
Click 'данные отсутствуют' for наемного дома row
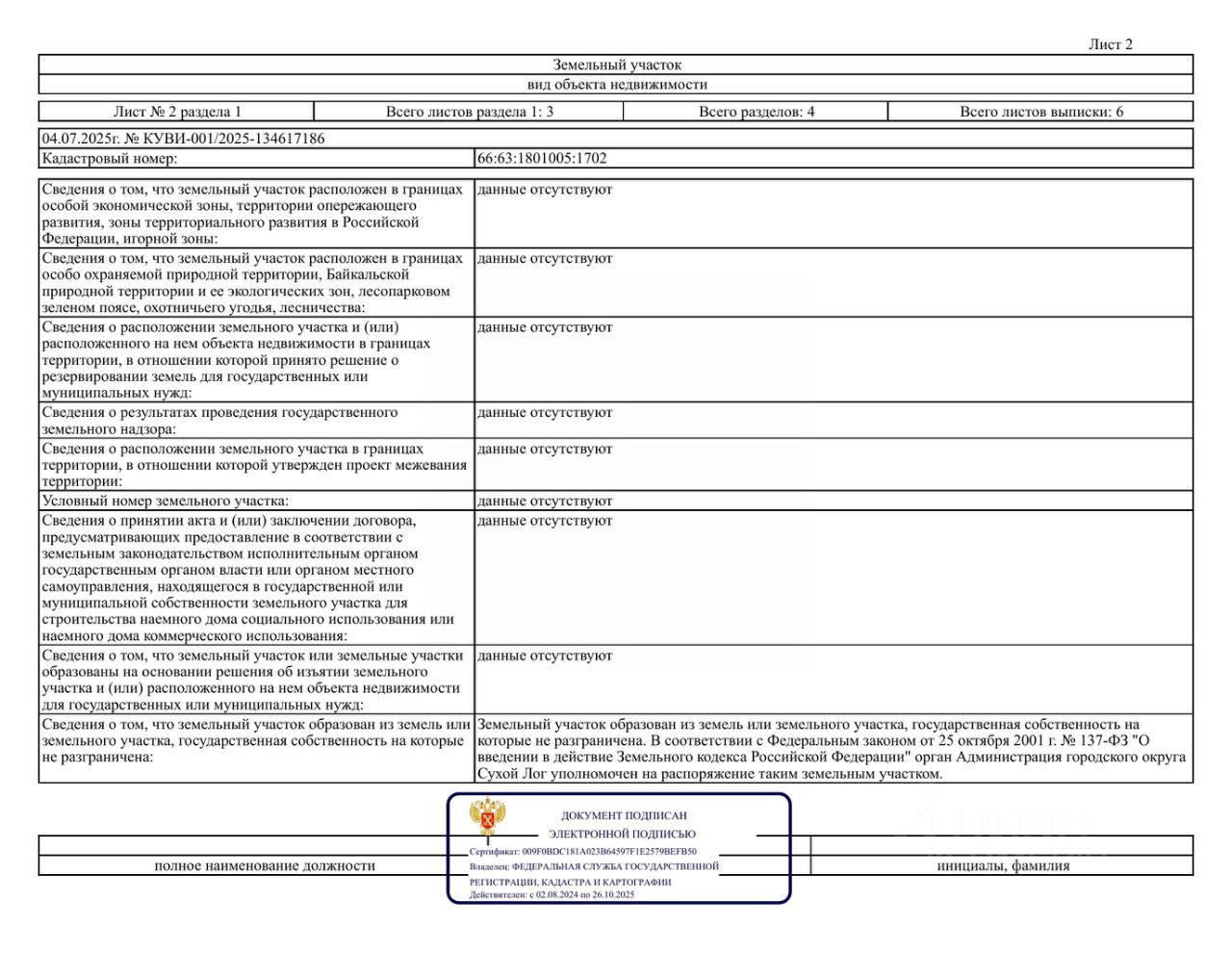(x=545, y=521)
